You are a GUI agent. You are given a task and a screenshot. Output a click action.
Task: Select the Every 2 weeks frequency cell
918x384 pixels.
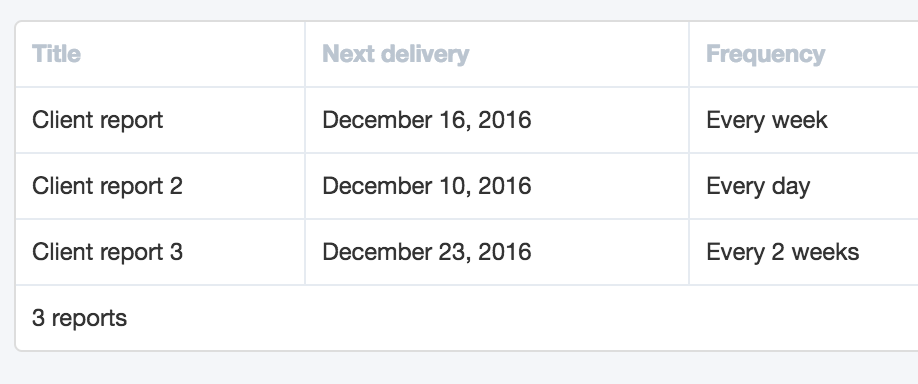pyautogui.click(x=783, y=252)
